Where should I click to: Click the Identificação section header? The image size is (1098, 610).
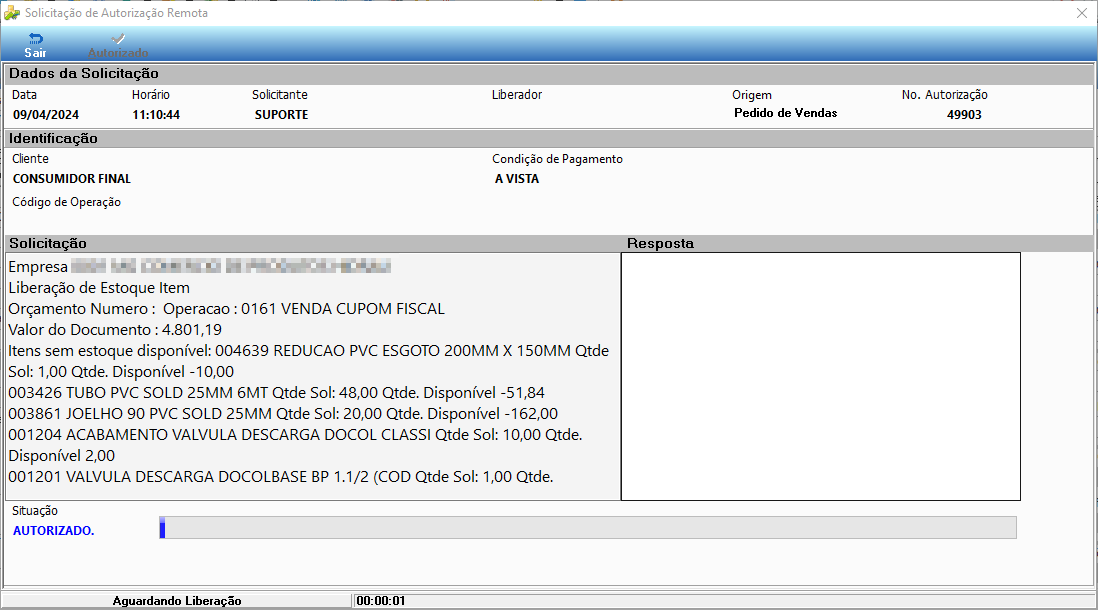[53, 139]
